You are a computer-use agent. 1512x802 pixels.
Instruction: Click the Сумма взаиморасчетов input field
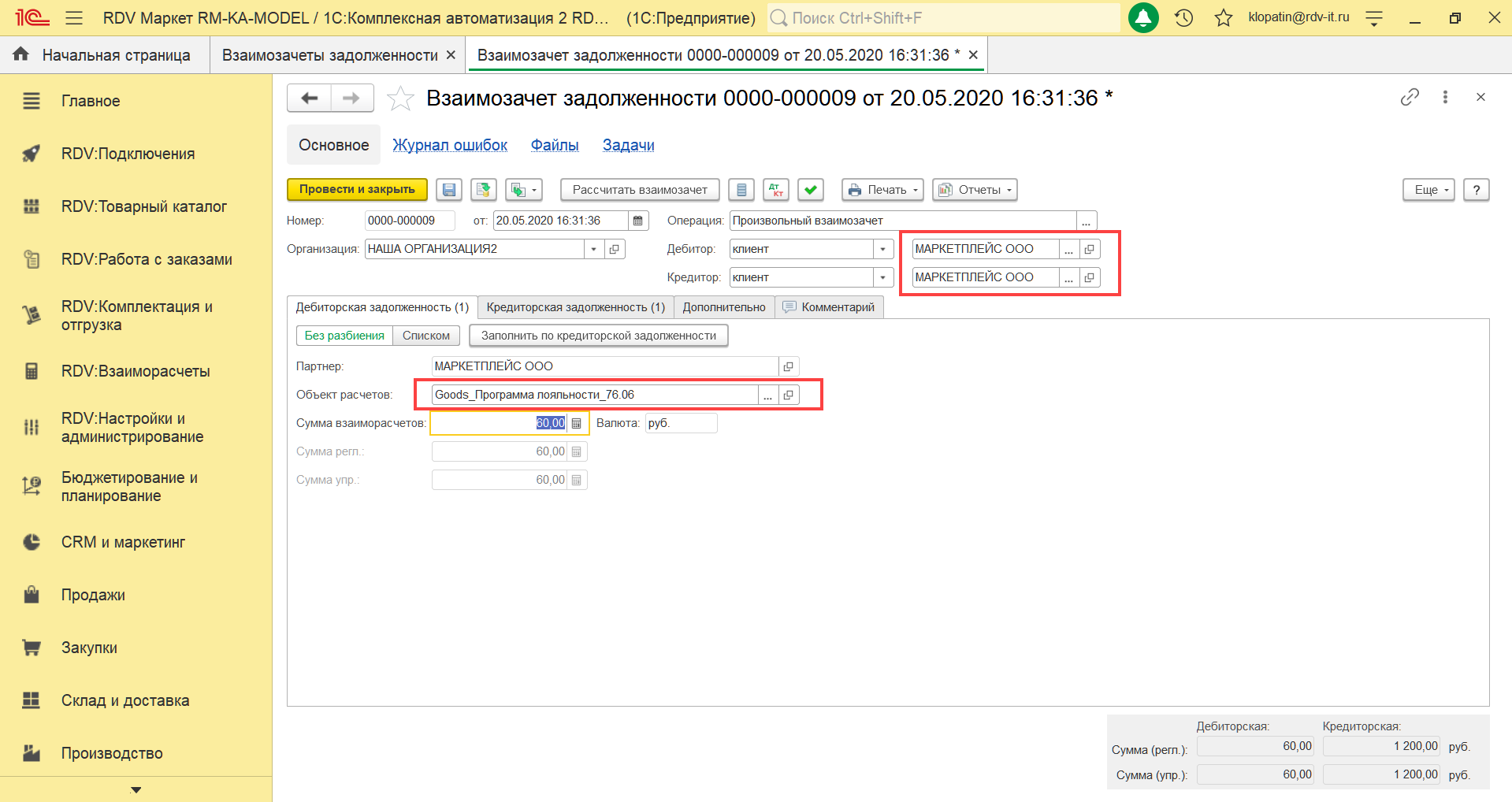[498, 423]
